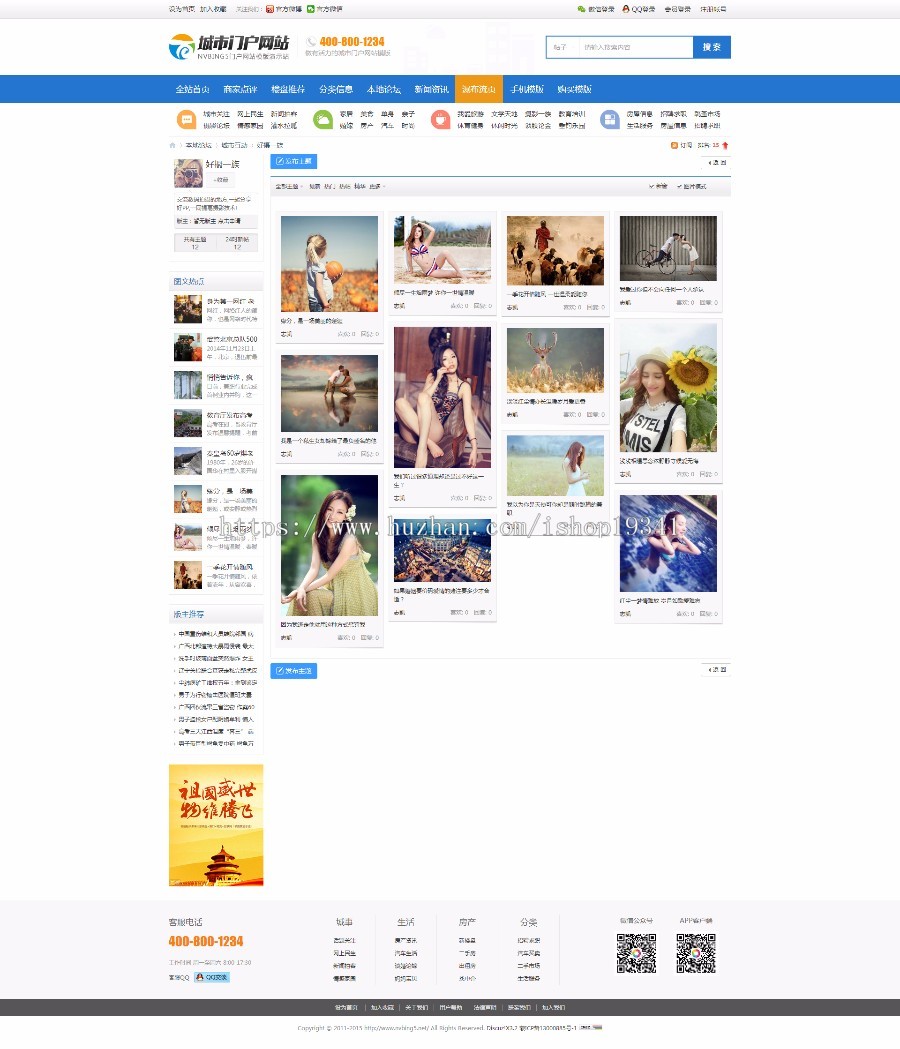Open the 帖子 search type dropdown
This screenshot has width=900, height=1049.
pos(562,47)
